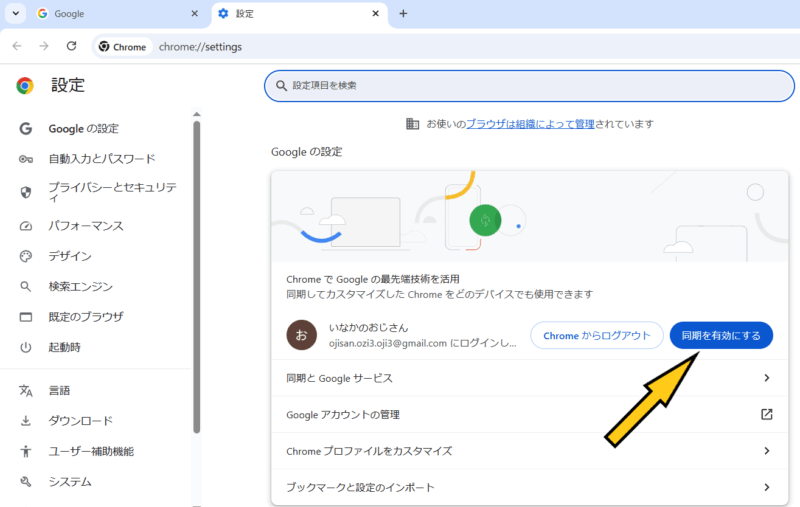Viewport: 800px width, 507px height.
Task: Click the power icon for startup
Action: click(26, 347)
